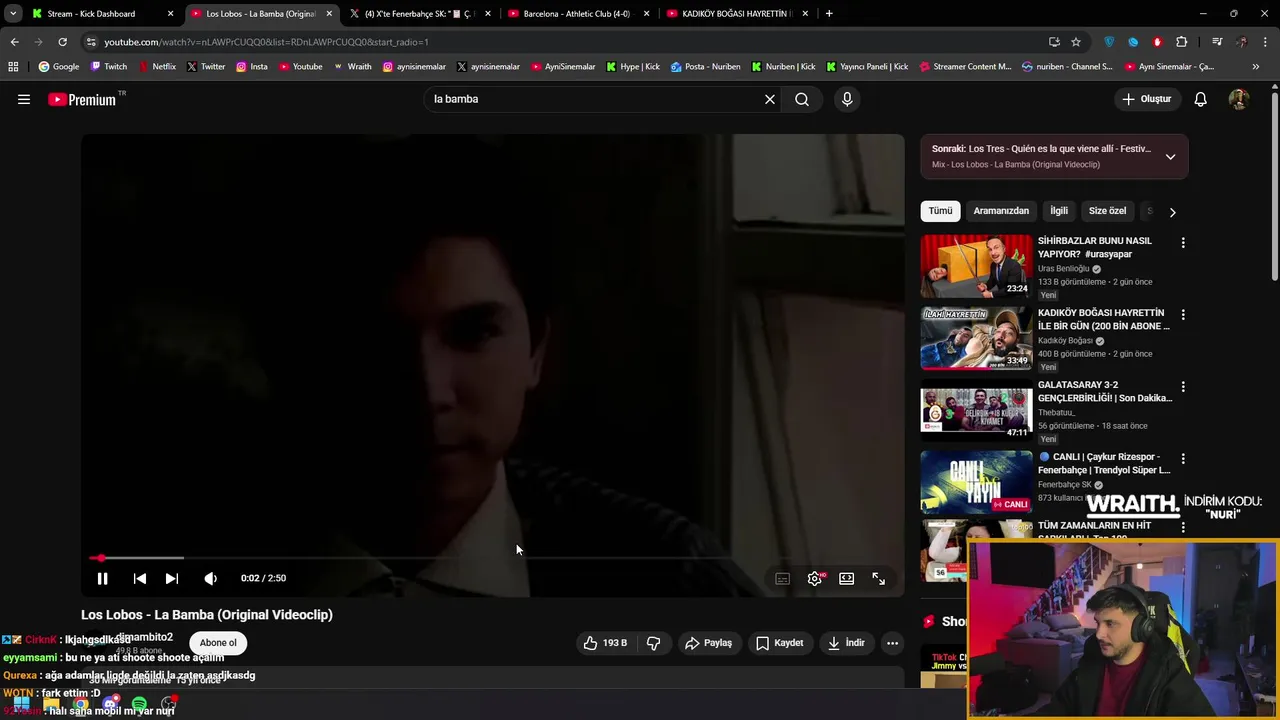Image resolution: width=1280 pixels, height=720 pixels.
Task: Open Discord from the taskbar
Action: click(x=110, y=704)
